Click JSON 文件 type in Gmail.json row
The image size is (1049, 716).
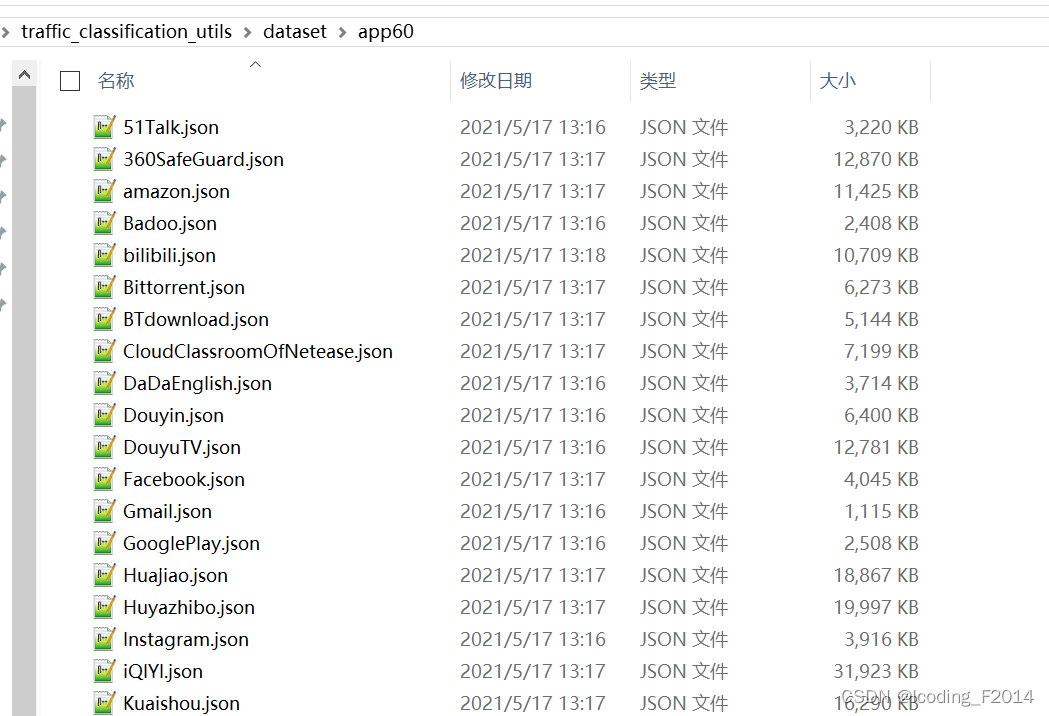click(684, 511)
